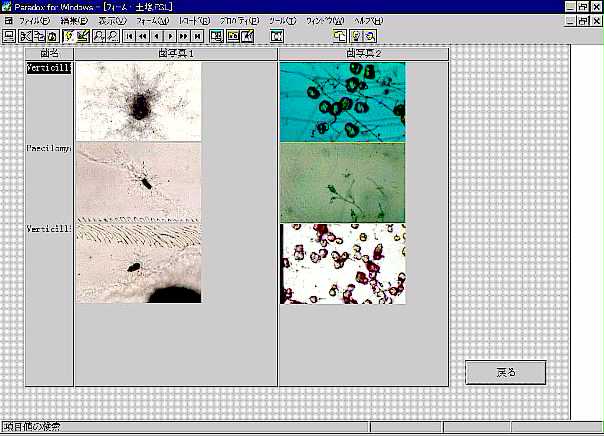Open the Paradox application system-menu icon
This screenshot has height=436, width=604.
point(6,7)
